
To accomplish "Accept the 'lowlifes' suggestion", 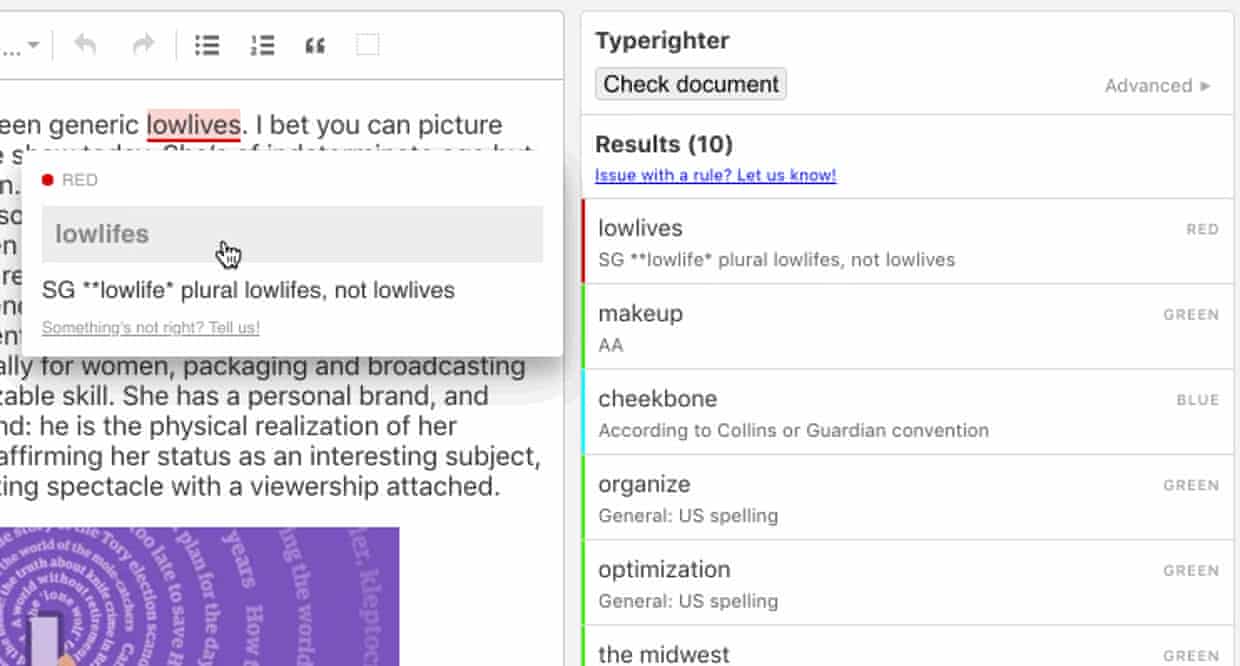I will [292, 234].
